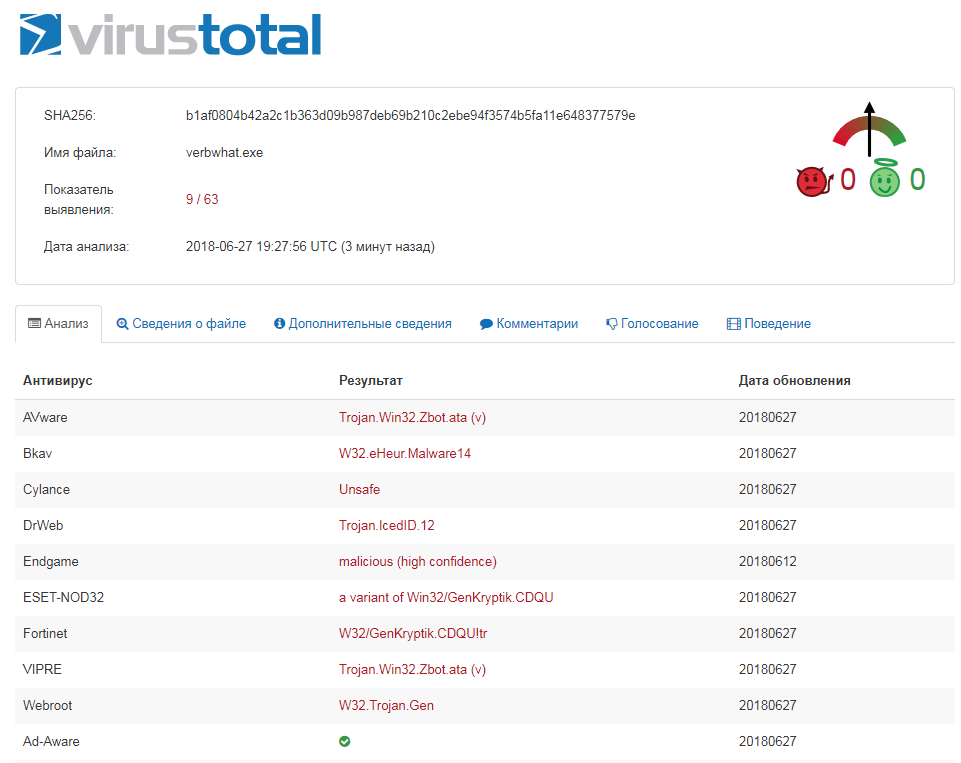The image size is (961, 763).
Task: Click the W32/GenKryptik.CDQU!tr result
Action: pyautogui.click(x=413, y=633)
